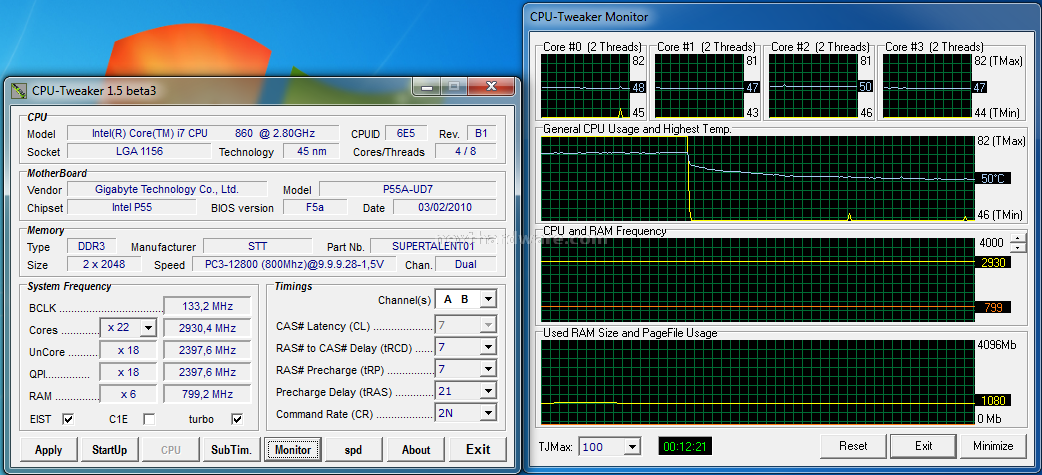Open the Command Rate (CR) dropdown
Viewport: 1042px width, 475px height.
488,413
